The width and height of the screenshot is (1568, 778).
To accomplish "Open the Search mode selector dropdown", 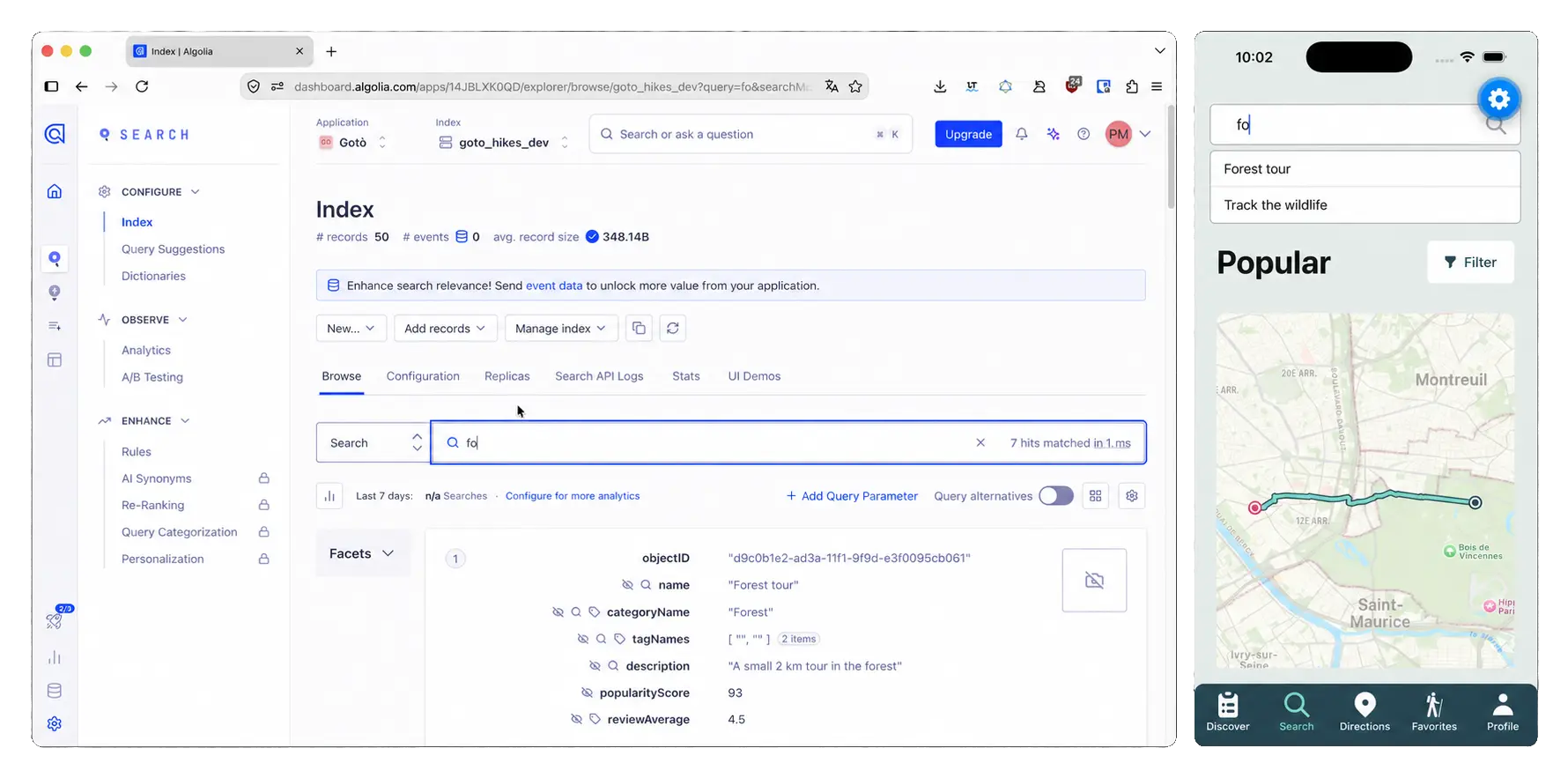I will tap(374, 442).
